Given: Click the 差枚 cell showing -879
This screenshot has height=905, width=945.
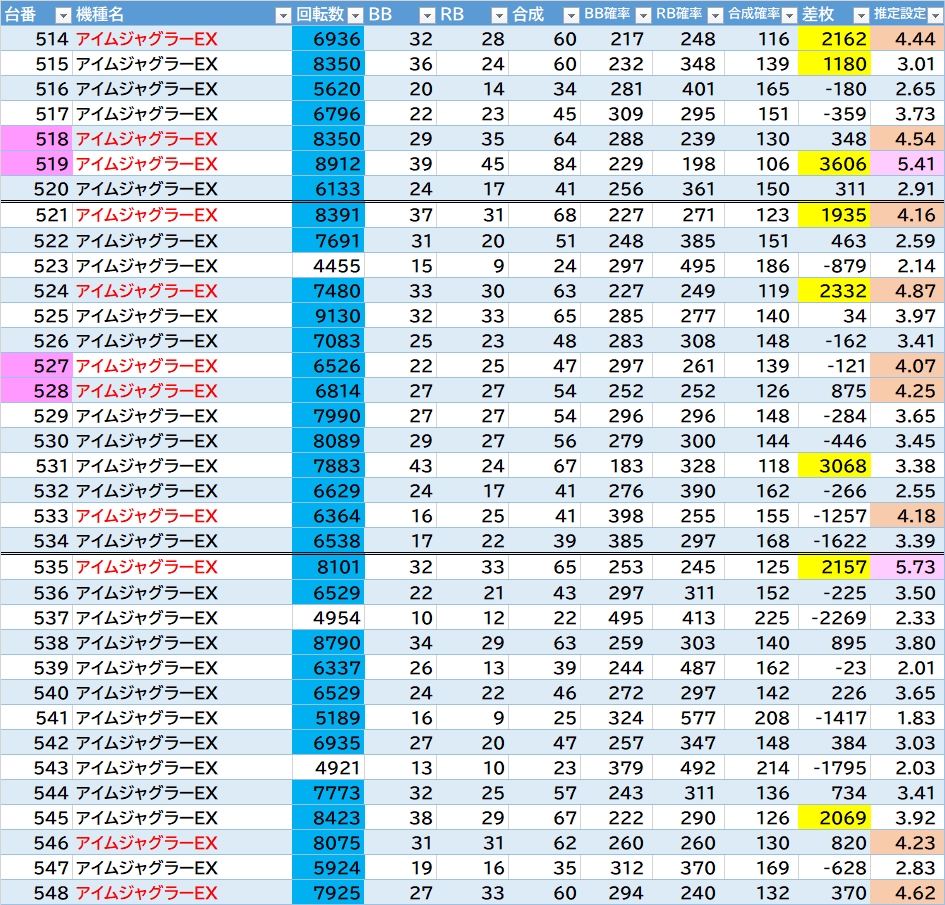Looking at the screenshot, I should coord(834,266).
